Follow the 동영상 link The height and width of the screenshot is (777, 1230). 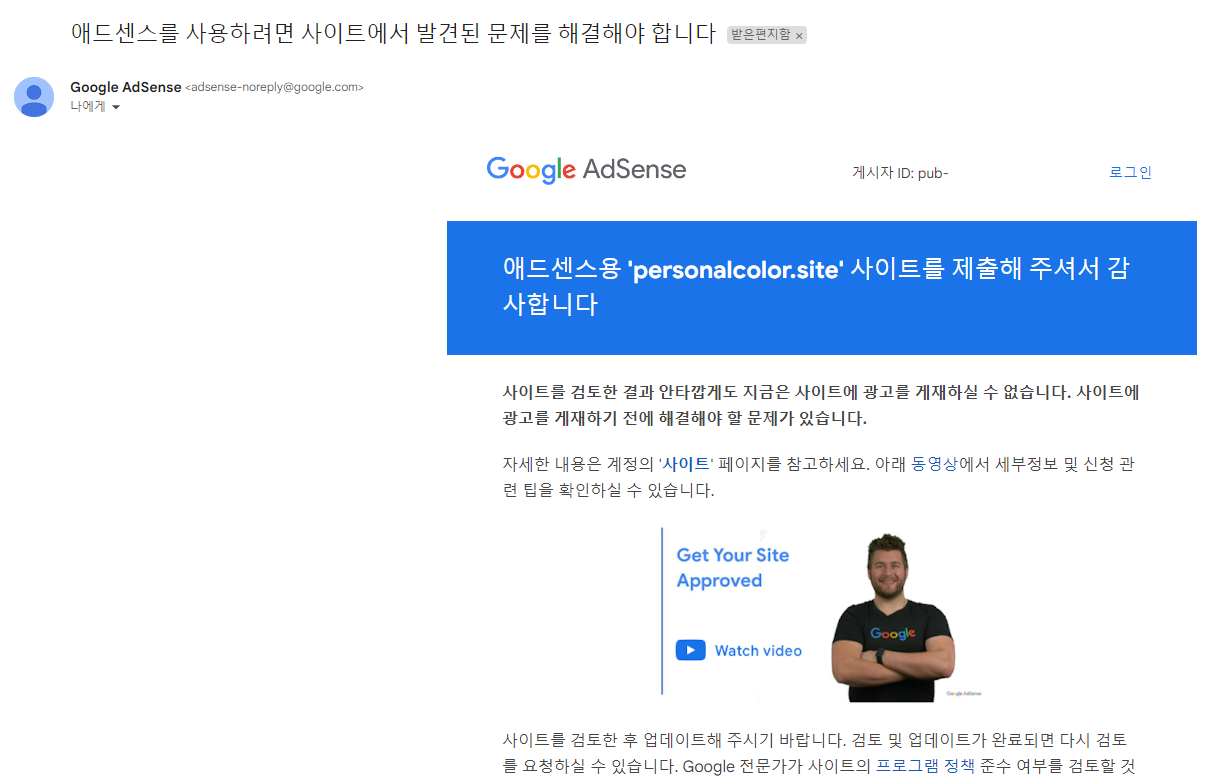(935, 464)
